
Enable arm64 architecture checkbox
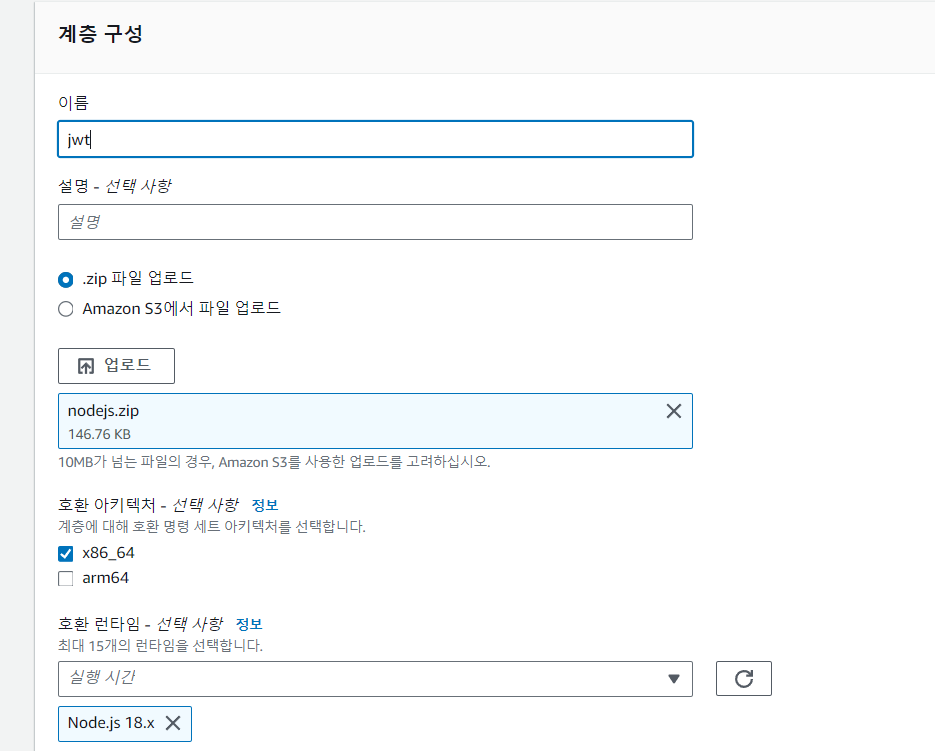66,578
